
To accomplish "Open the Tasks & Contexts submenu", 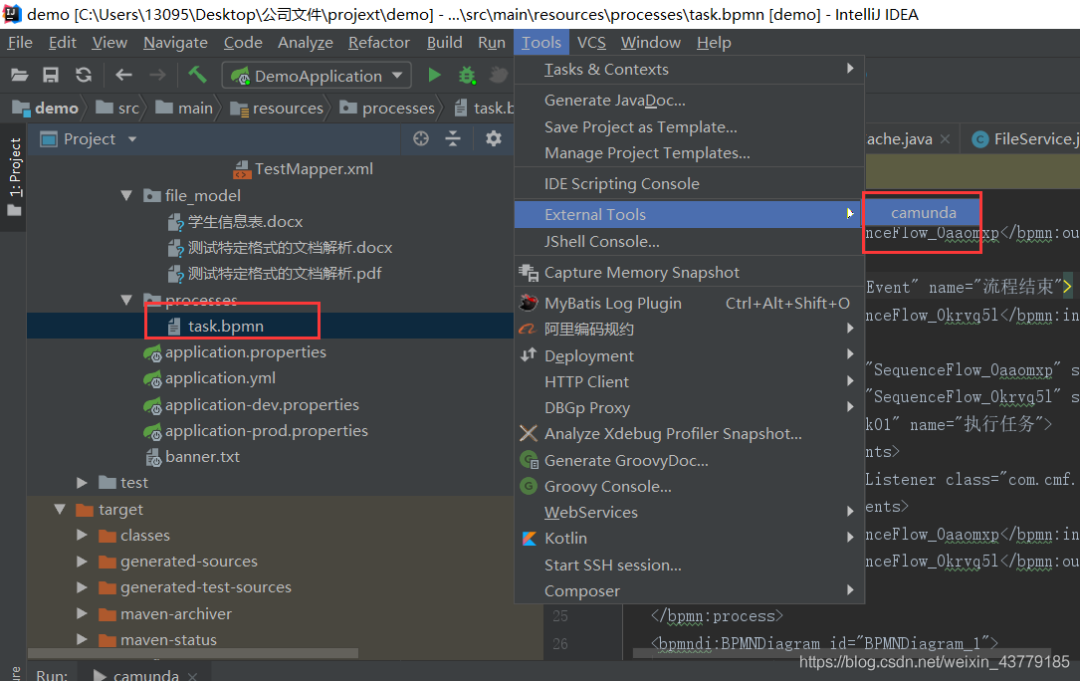I will click(689, 70).
